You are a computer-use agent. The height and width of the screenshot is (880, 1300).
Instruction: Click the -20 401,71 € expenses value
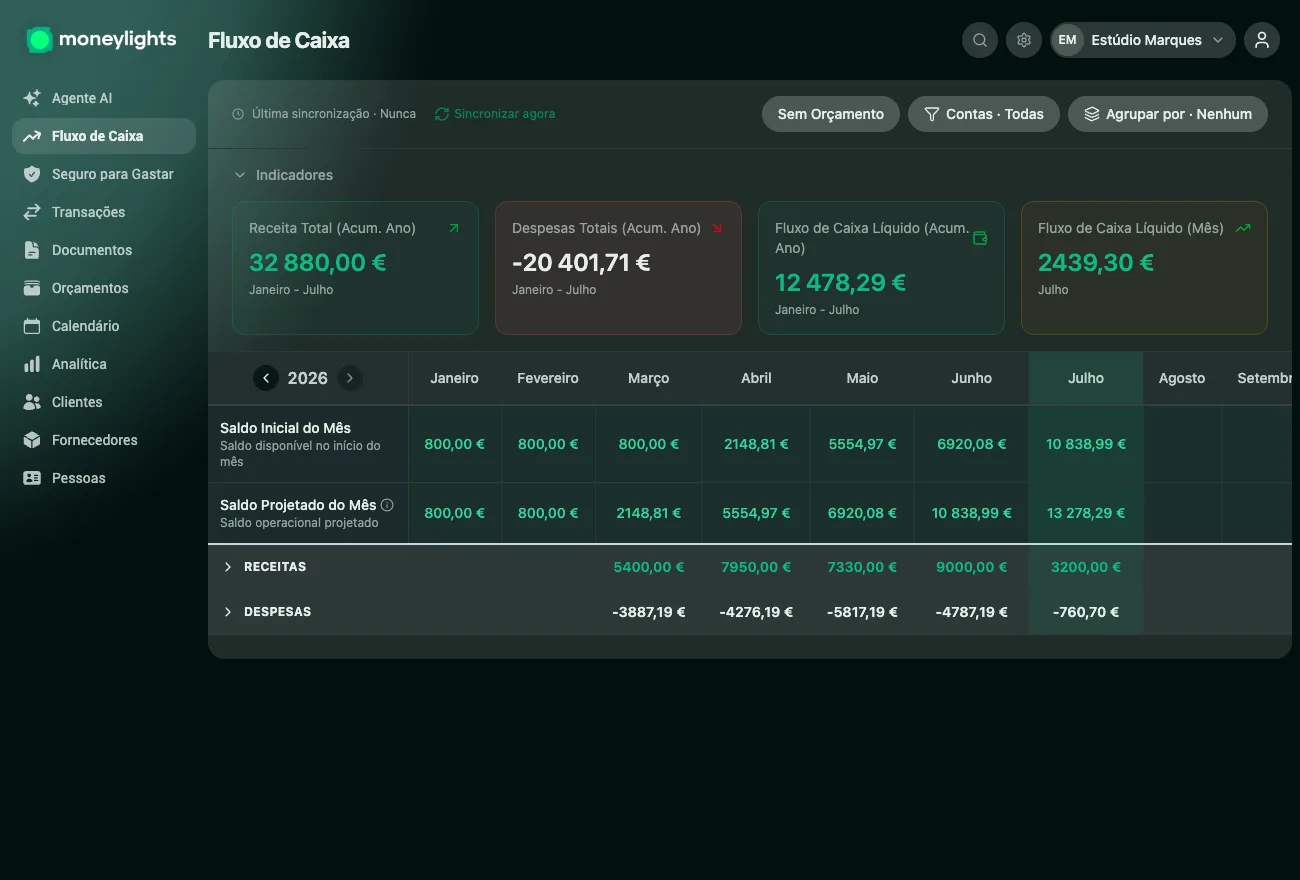click(581, 263)
